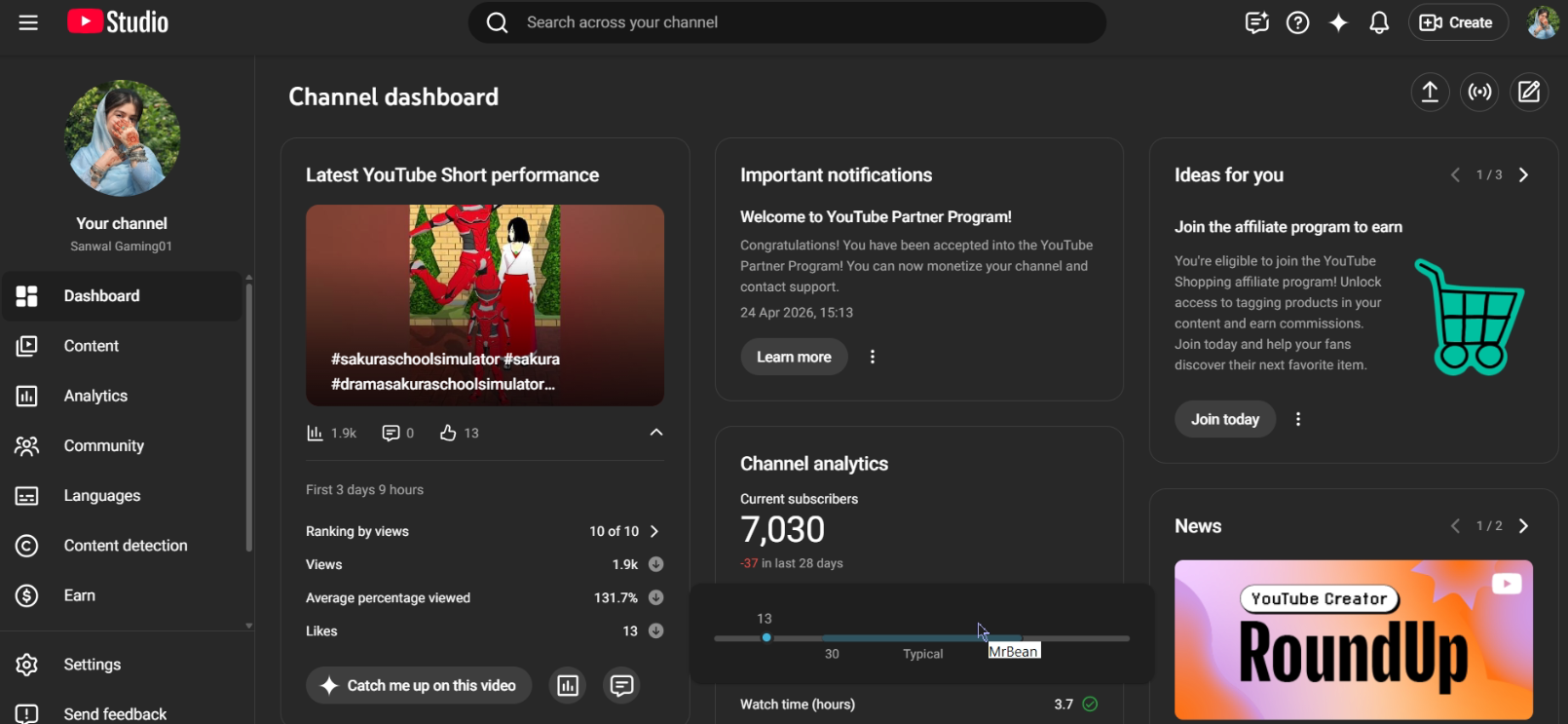
Task: Open Languages in the sidebar
Action: coord(122,496)
